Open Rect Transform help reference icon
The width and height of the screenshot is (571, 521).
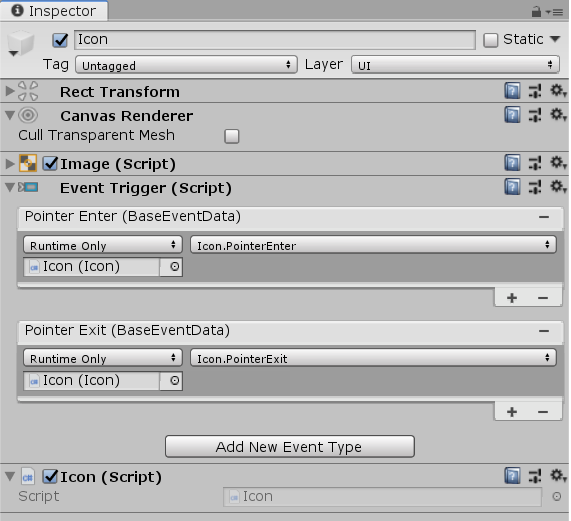512,91
